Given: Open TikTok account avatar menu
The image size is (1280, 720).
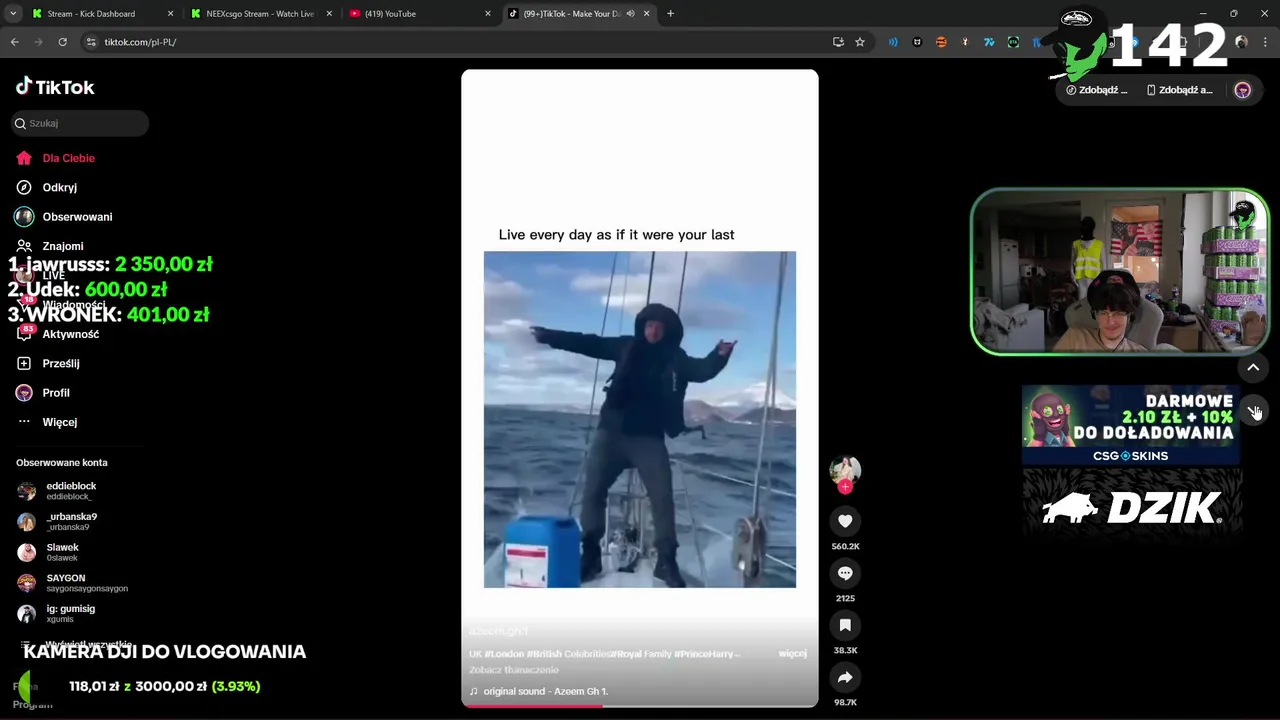Looking at the screenshot, I should click(x=1243, y=90).
